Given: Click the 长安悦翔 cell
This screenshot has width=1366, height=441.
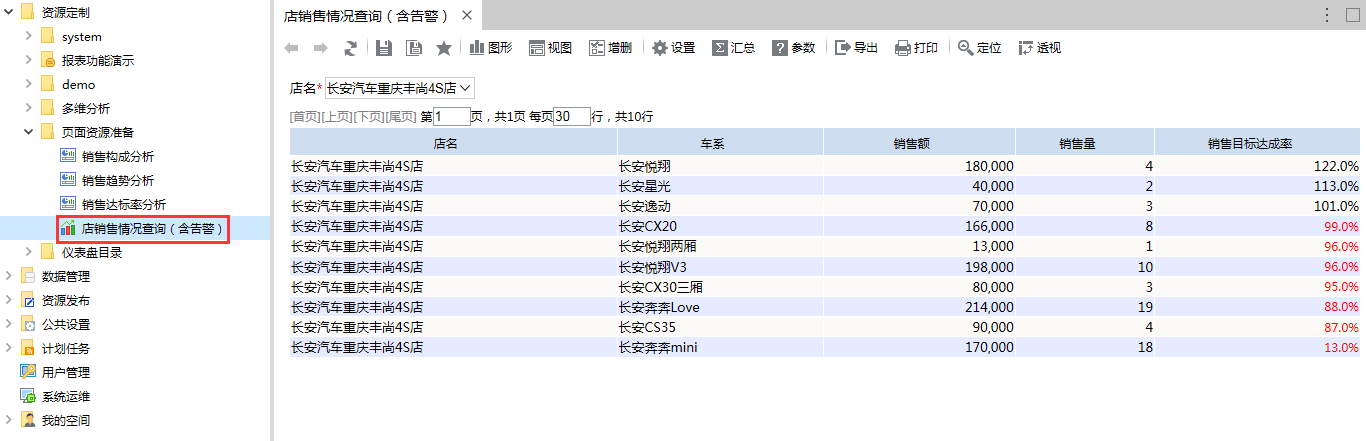Looking at the screenshot, I should [720, 166].
